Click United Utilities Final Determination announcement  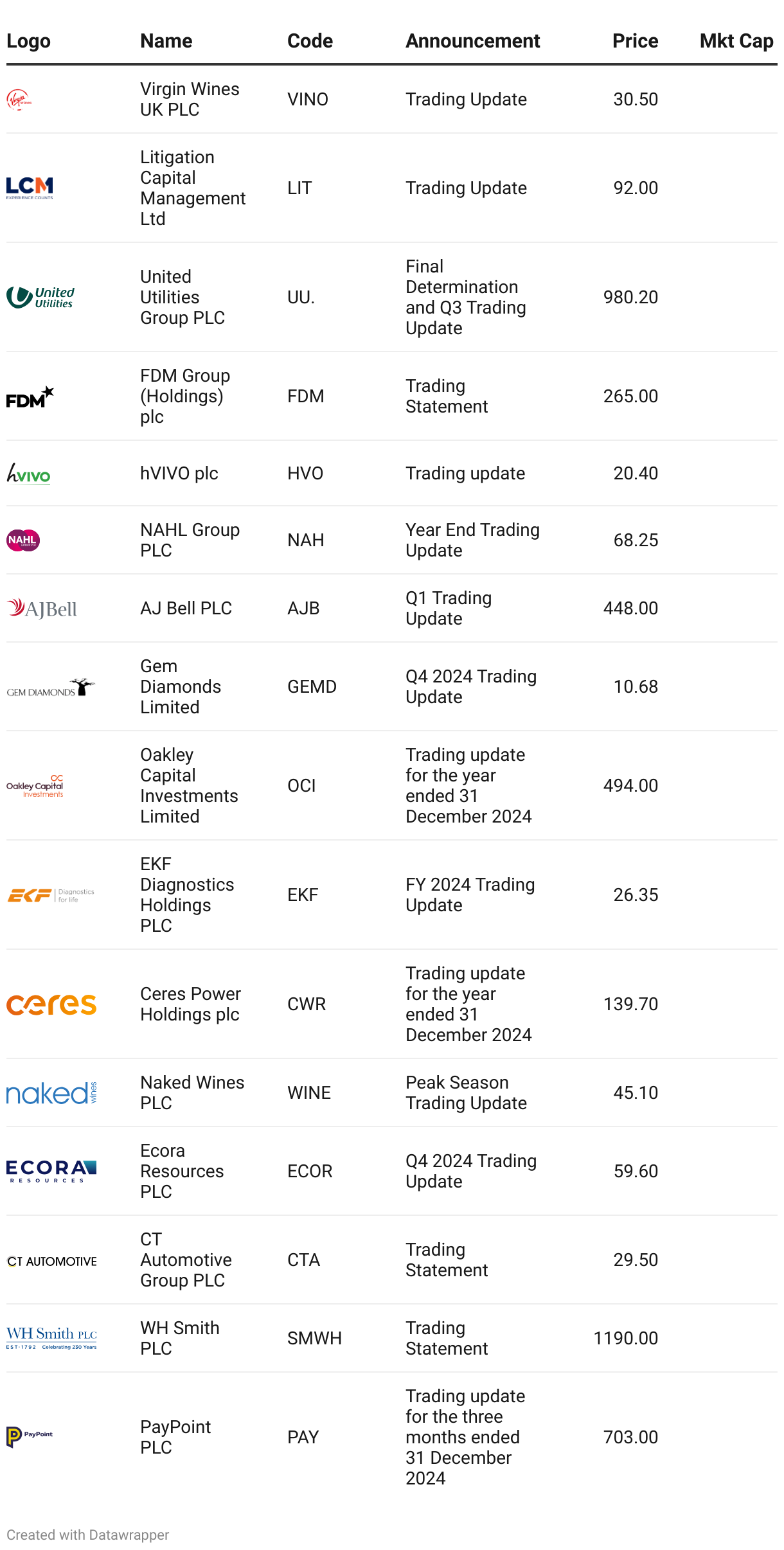tap(465, 297)
